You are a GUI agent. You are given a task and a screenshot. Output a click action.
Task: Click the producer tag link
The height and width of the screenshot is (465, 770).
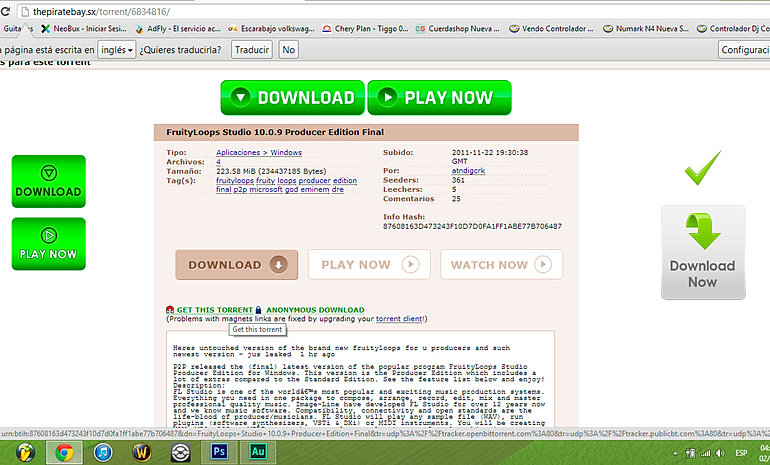315,181
